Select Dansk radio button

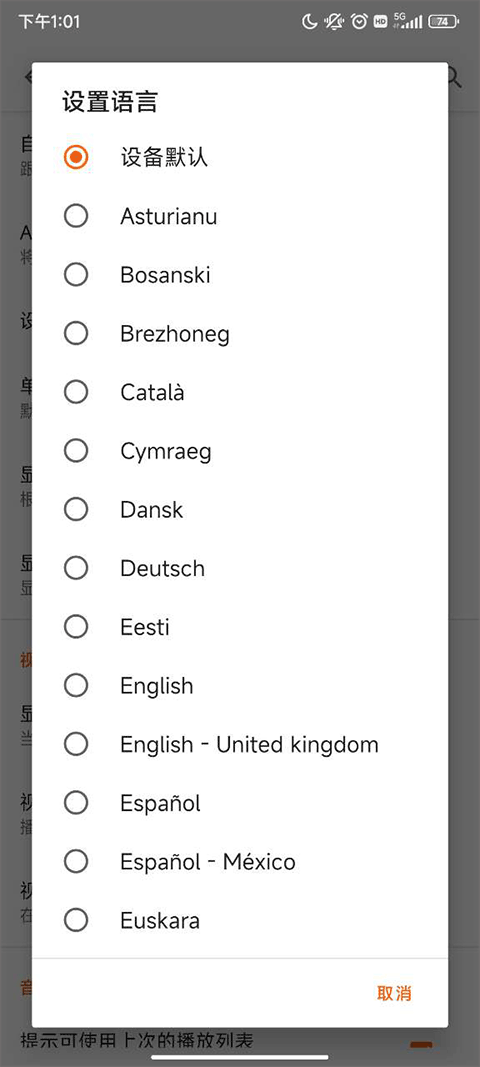coord(240,509)
